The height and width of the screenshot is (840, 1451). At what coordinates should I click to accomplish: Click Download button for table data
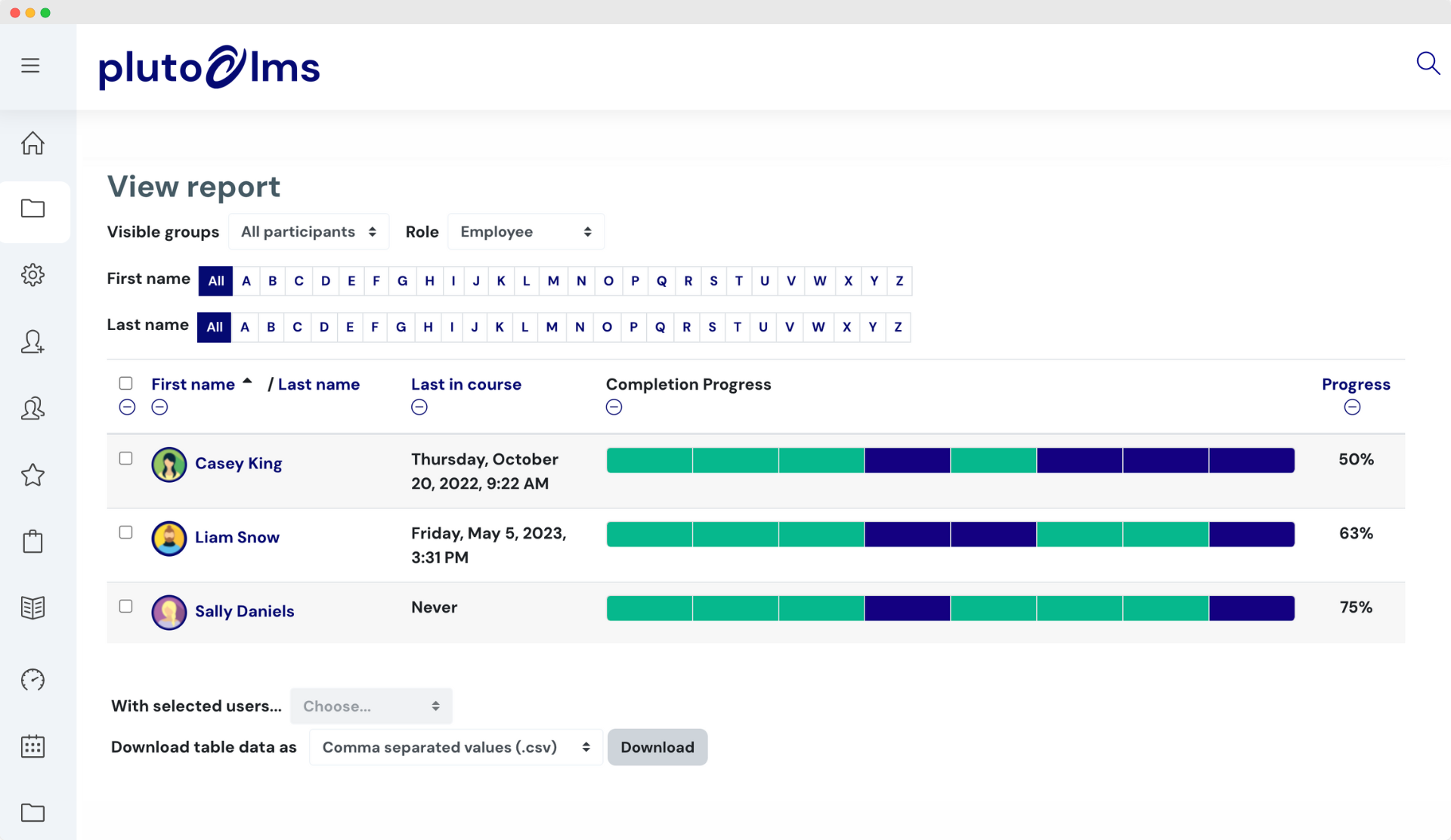tap(657, 747)
